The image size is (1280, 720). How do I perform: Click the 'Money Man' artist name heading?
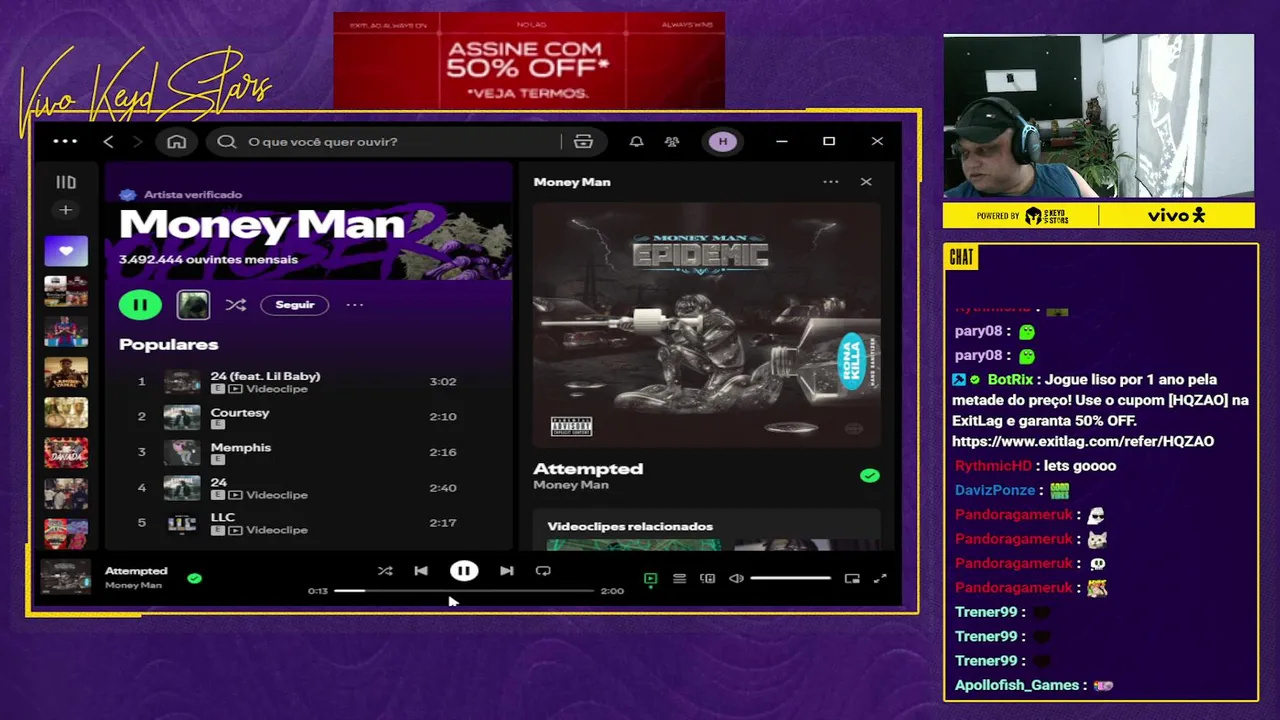(x=262, y=225)
